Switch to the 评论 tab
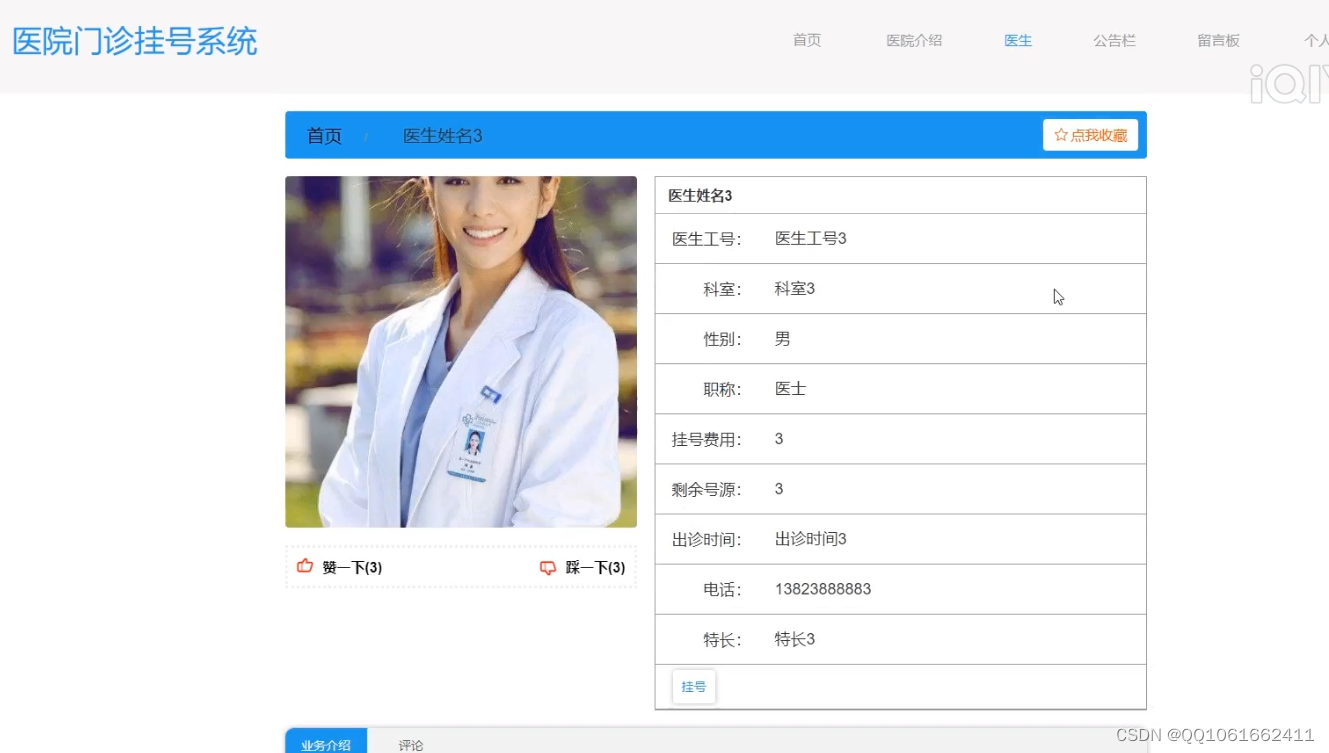The image size is (1329, 753). point(411,745)
